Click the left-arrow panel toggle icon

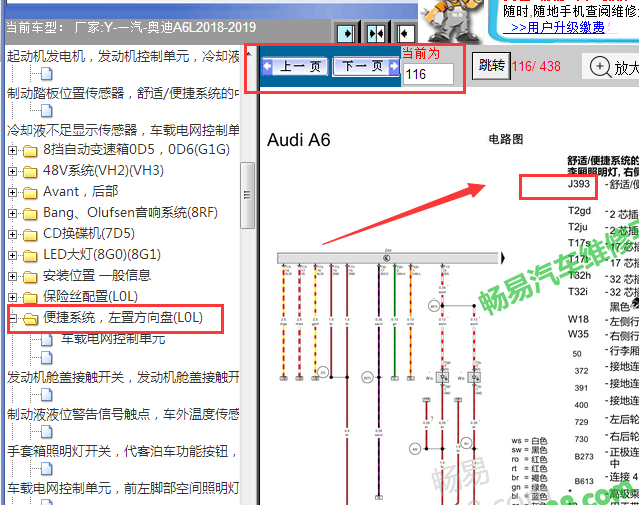coord(405,33)
